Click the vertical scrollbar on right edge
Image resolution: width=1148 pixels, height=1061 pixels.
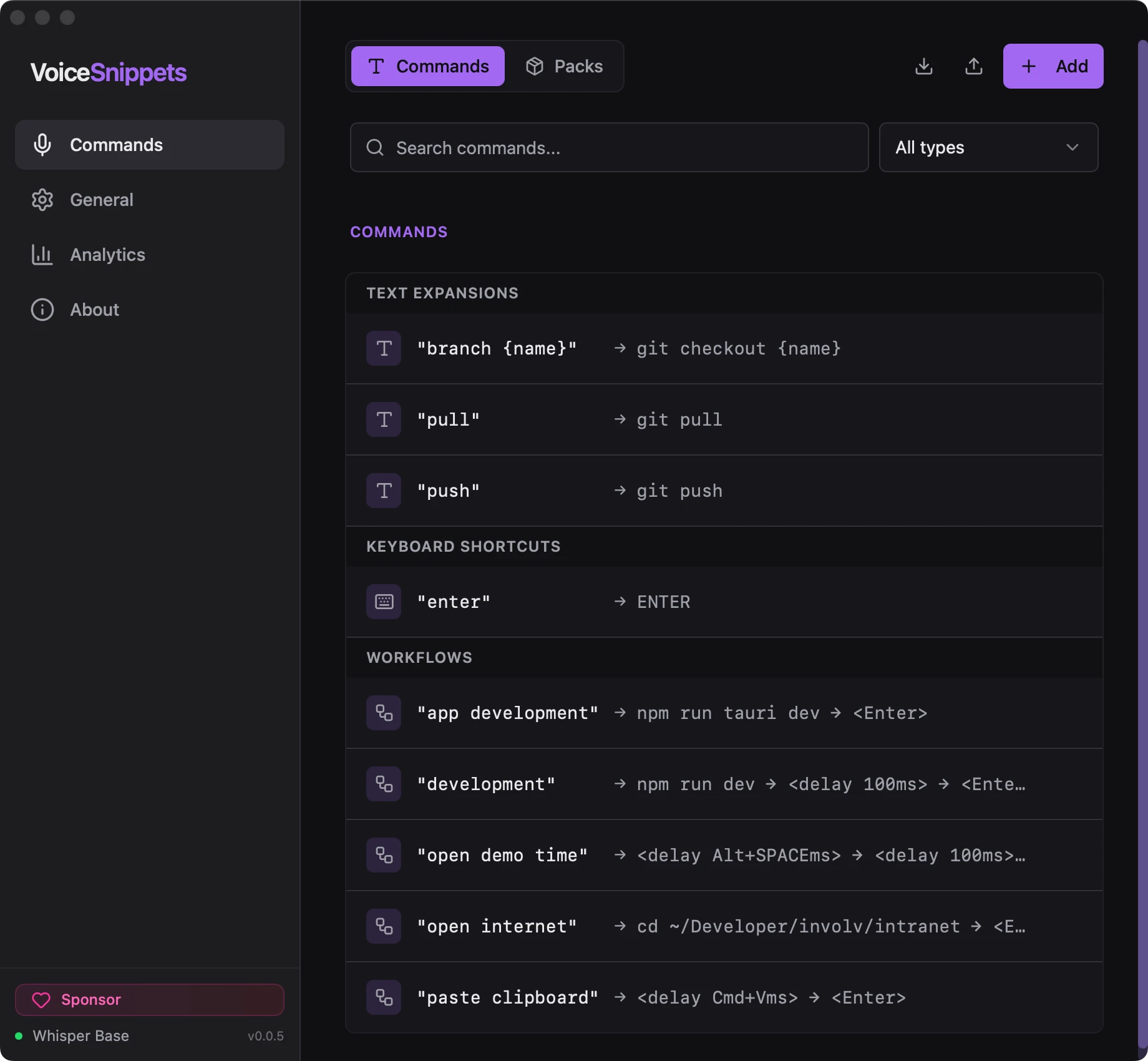coord(1142,543)
